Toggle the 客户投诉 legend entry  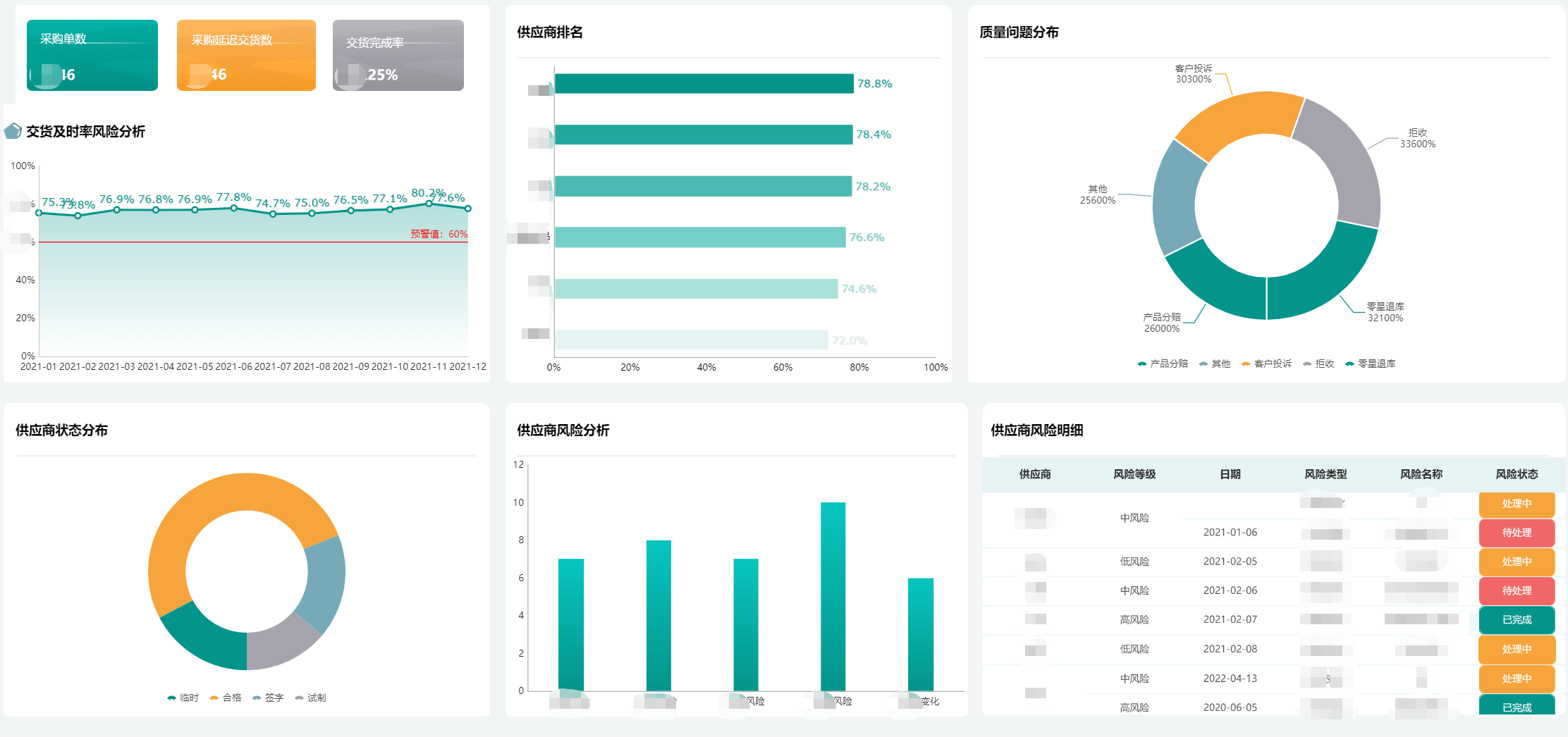(x=1266, y=364)
